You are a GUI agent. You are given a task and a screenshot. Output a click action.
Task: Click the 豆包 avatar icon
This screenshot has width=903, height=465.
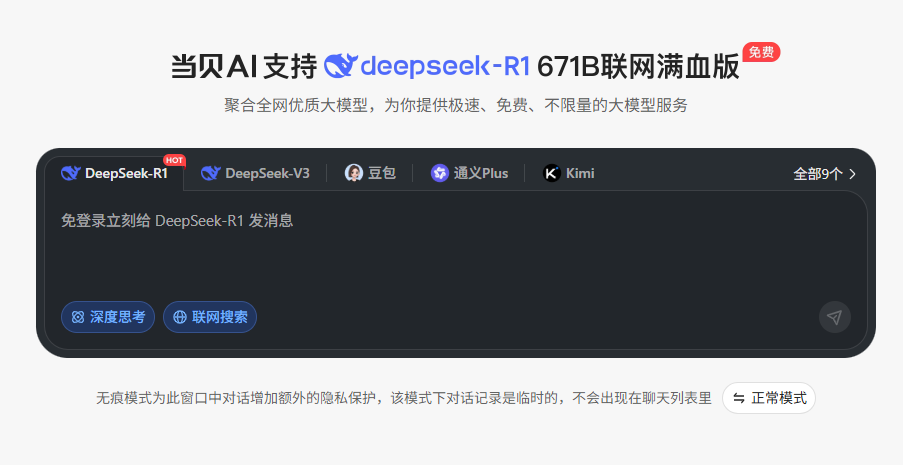coord(354,173)
